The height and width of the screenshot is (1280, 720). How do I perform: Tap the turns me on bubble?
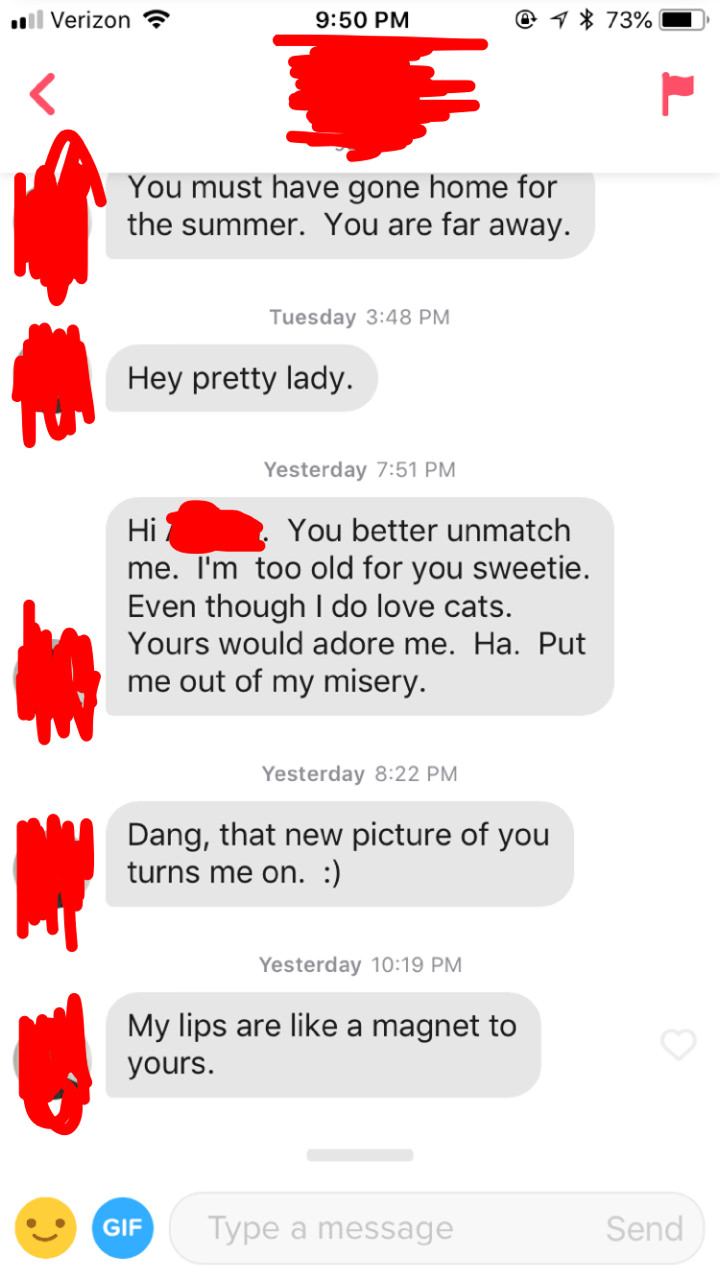(339, 853)
